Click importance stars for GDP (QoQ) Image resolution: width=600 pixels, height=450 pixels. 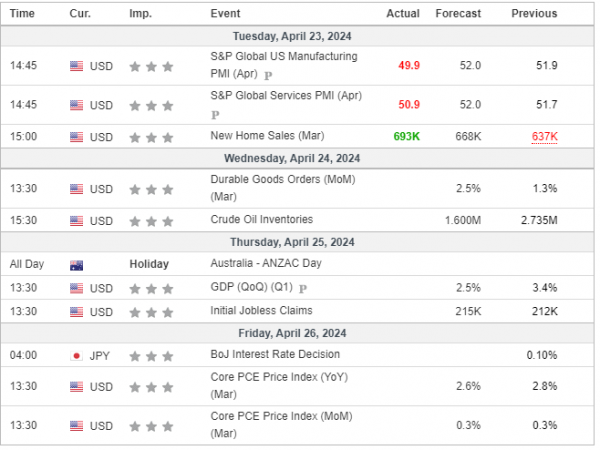[151, 289]
